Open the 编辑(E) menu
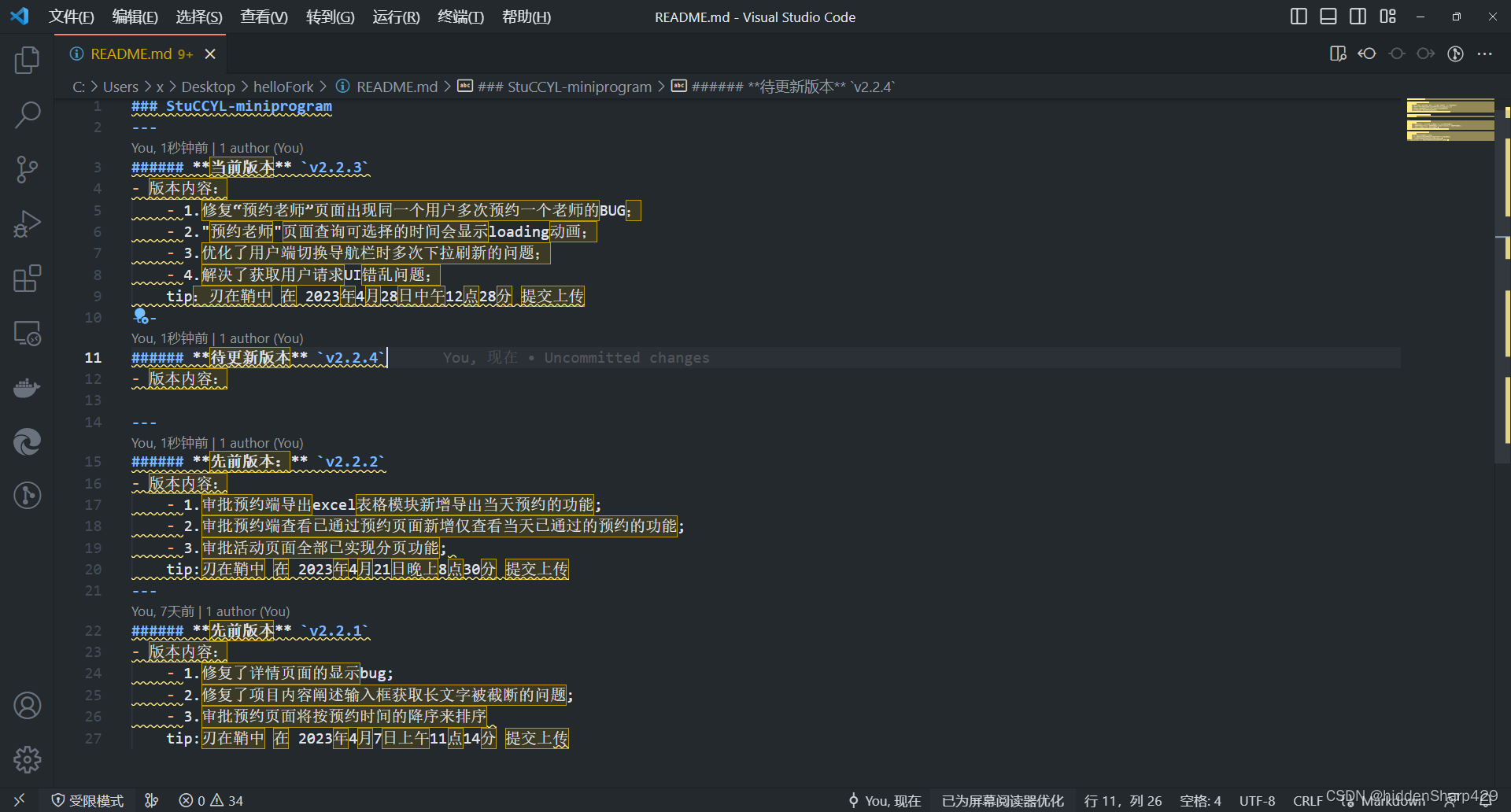 135,17
